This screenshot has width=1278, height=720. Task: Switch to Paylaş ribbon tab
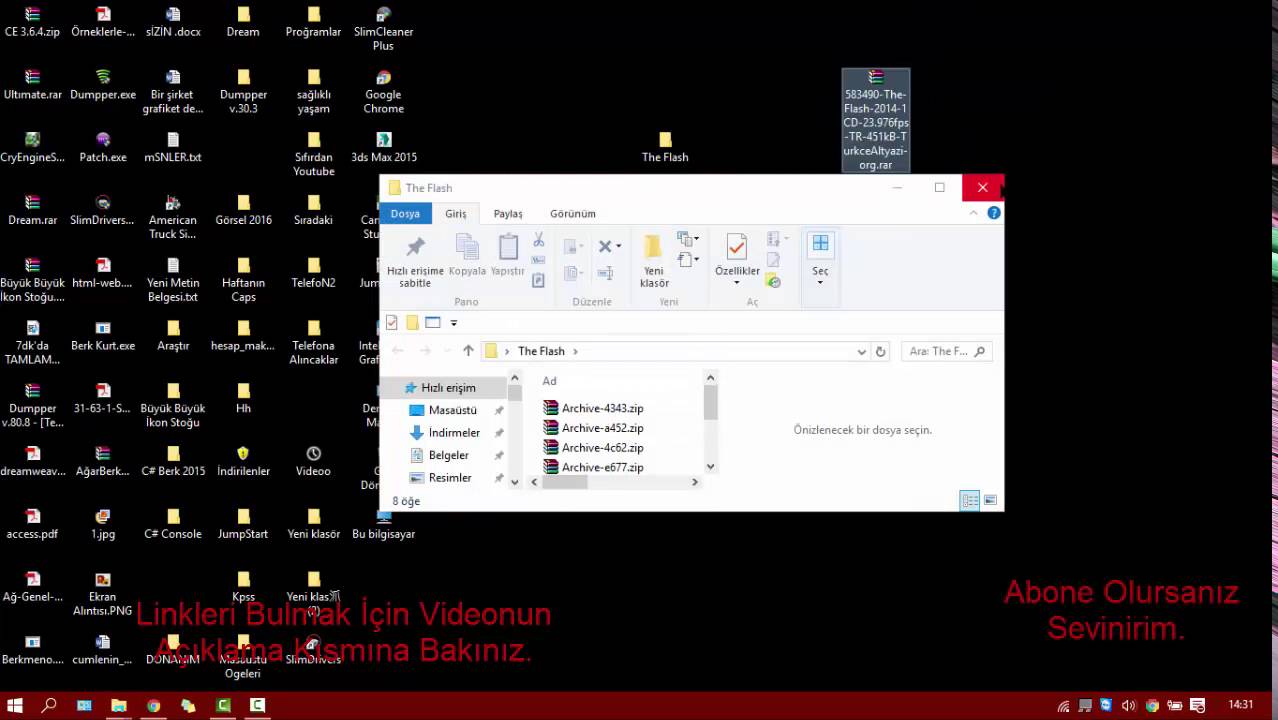[x=508, y=213]
